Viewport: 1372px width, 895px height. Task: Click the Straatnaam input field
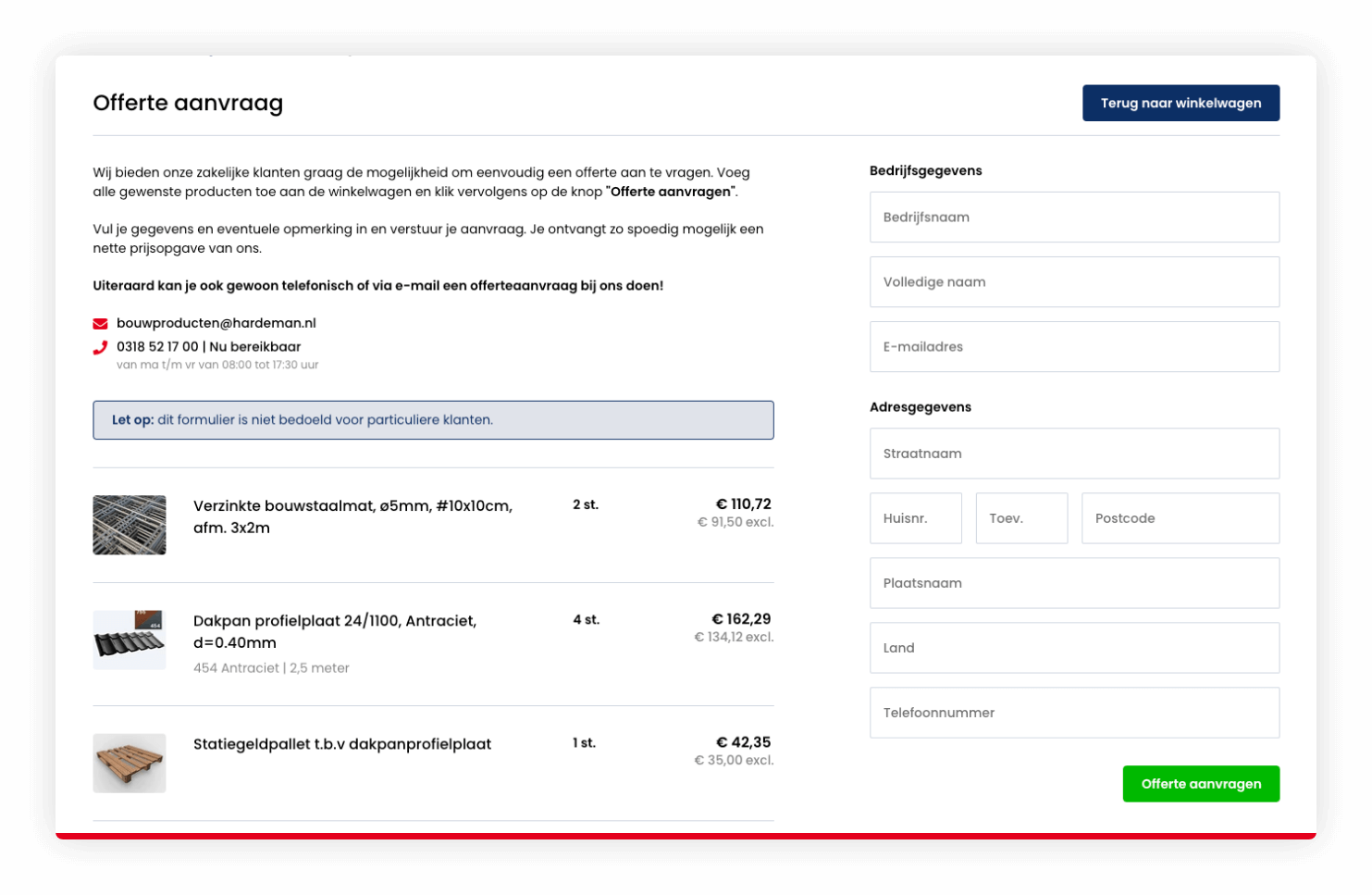coord(1073,453)
